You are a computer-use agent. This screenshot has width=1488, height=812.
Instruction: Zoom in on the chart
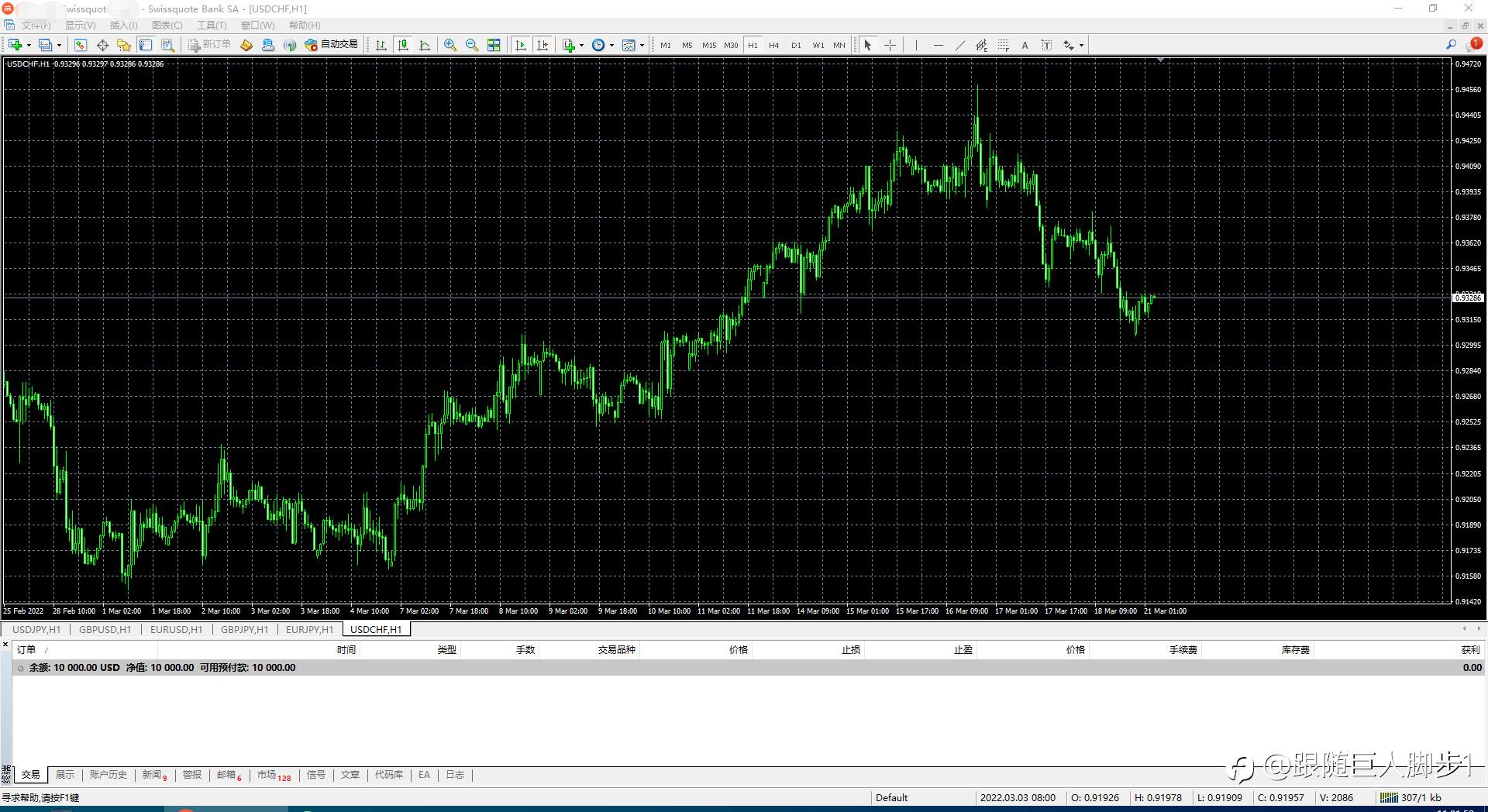pos(449,45)
